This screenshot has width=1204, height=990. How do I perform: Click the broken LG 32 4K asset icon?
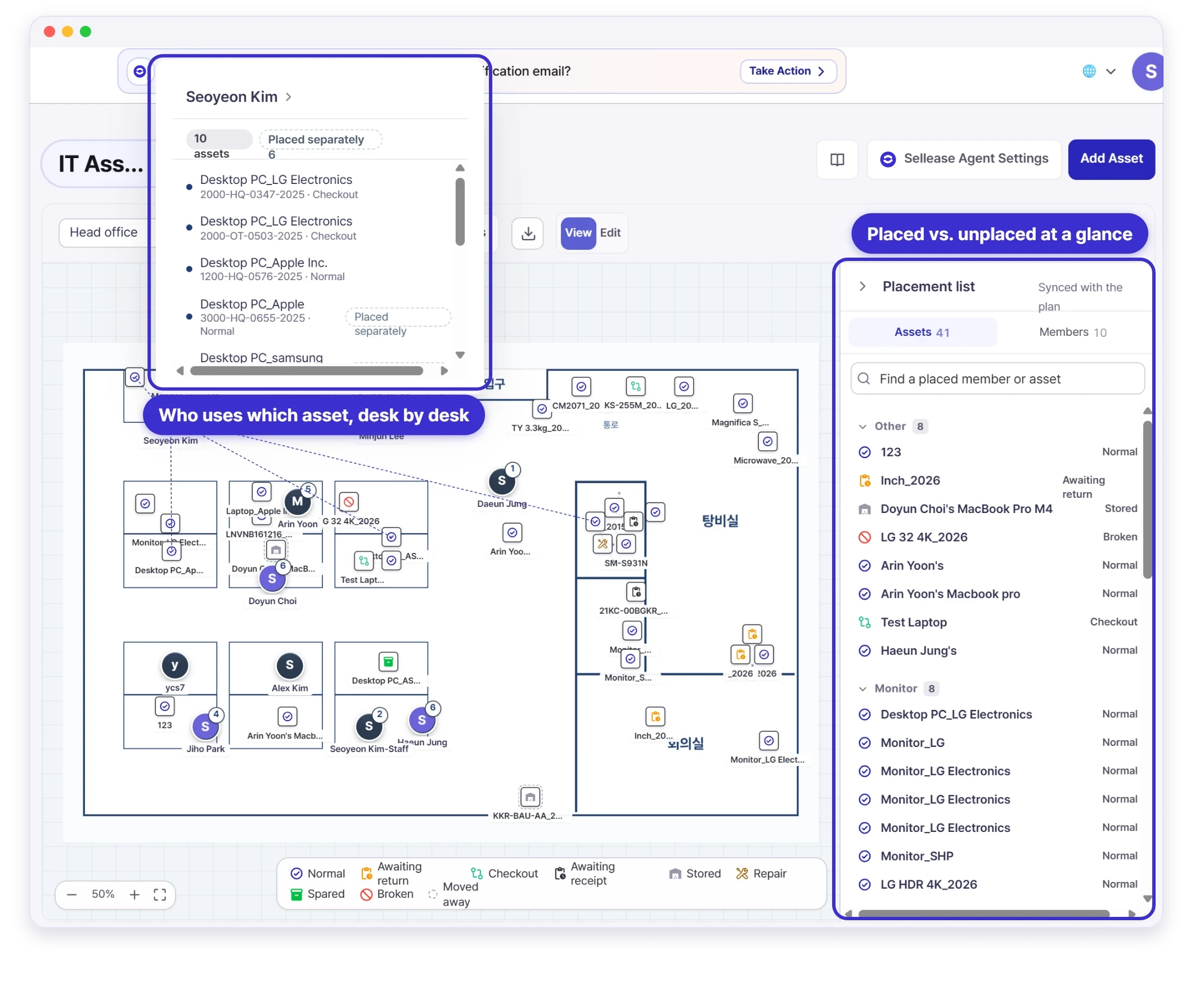click(348, 502)
